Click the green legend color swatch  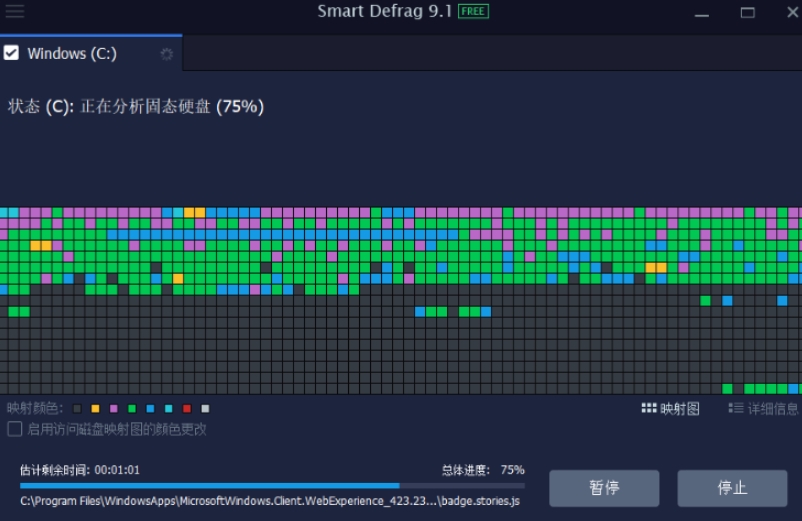tap(131, 409)
